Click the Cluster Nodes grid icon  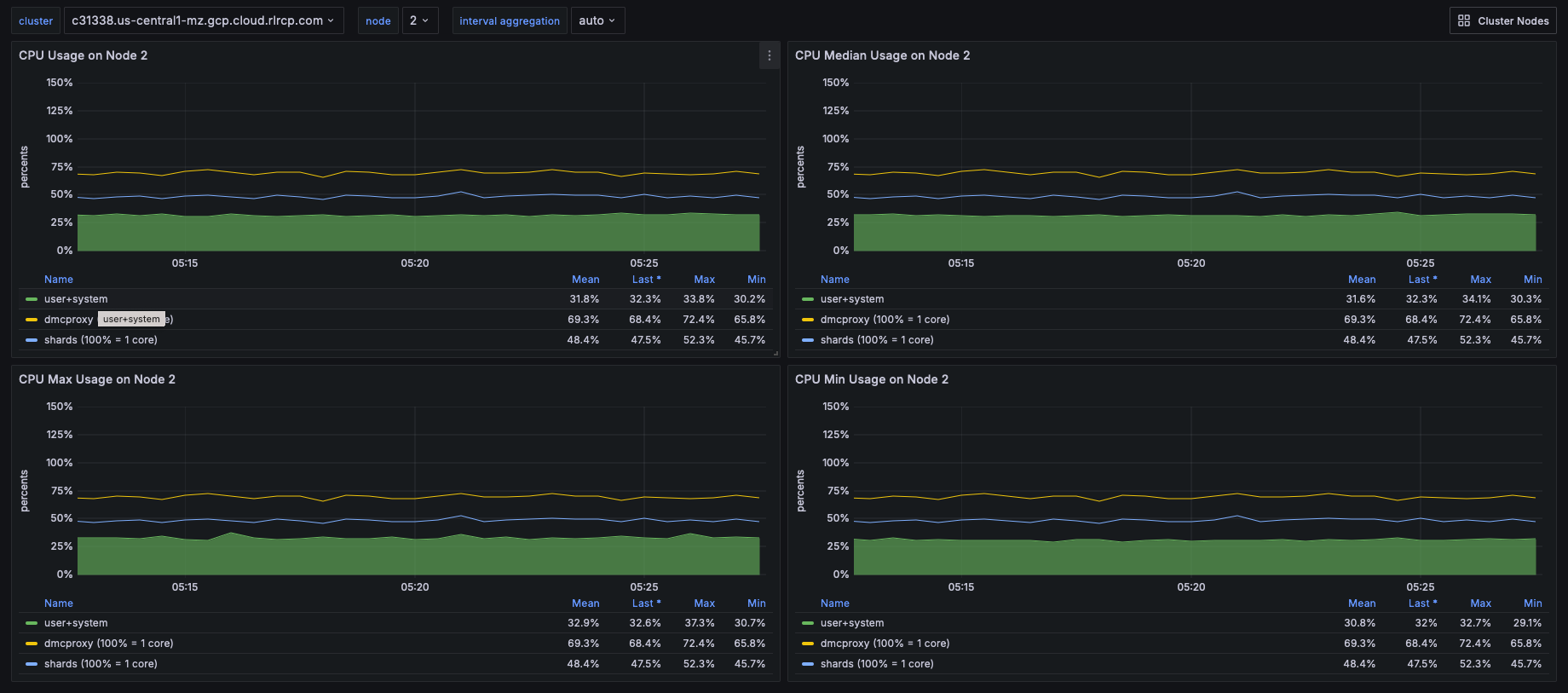[1463, 20]
